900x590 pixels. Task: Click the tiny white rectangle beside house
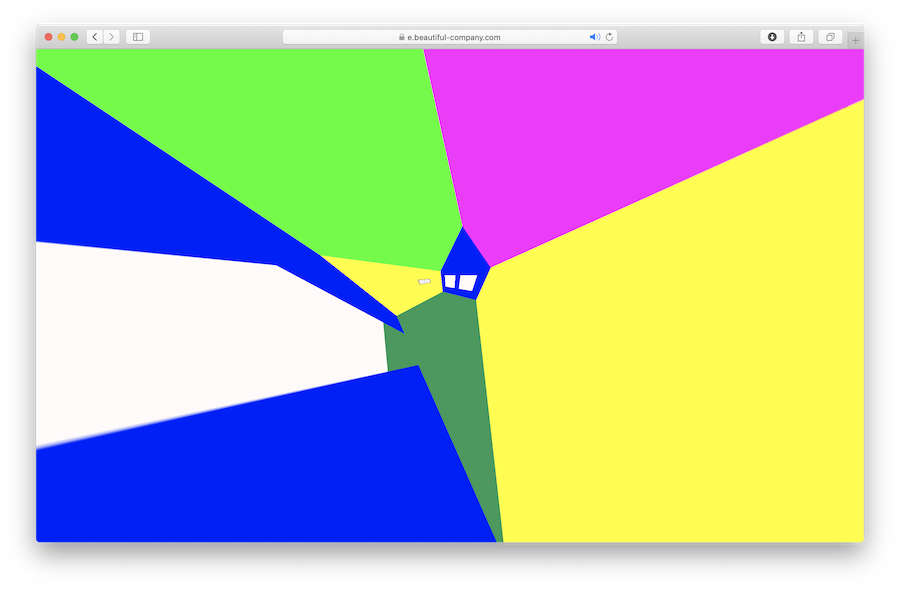[424, 281]
